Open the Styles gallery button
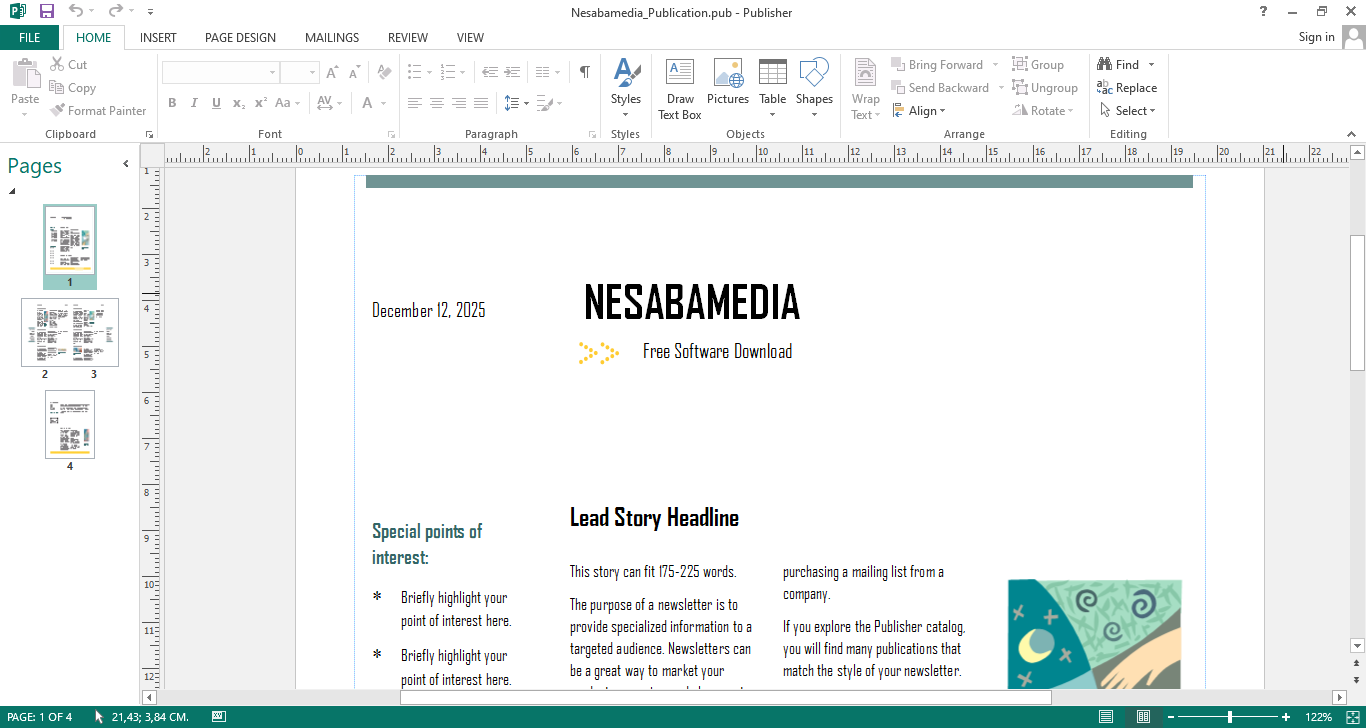1366x728 pixels. 625,89
